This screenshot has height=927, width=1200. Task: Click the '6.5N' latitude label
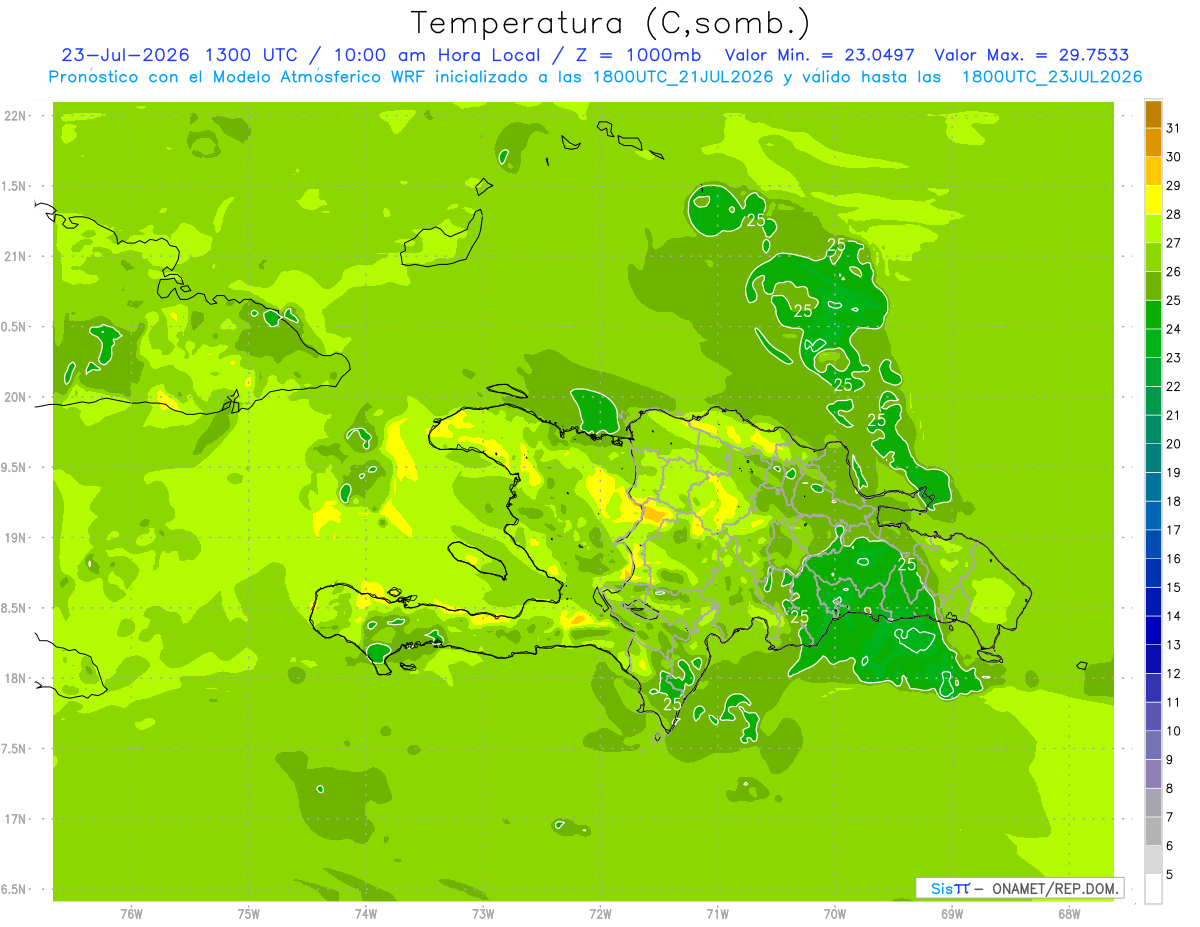15,889
